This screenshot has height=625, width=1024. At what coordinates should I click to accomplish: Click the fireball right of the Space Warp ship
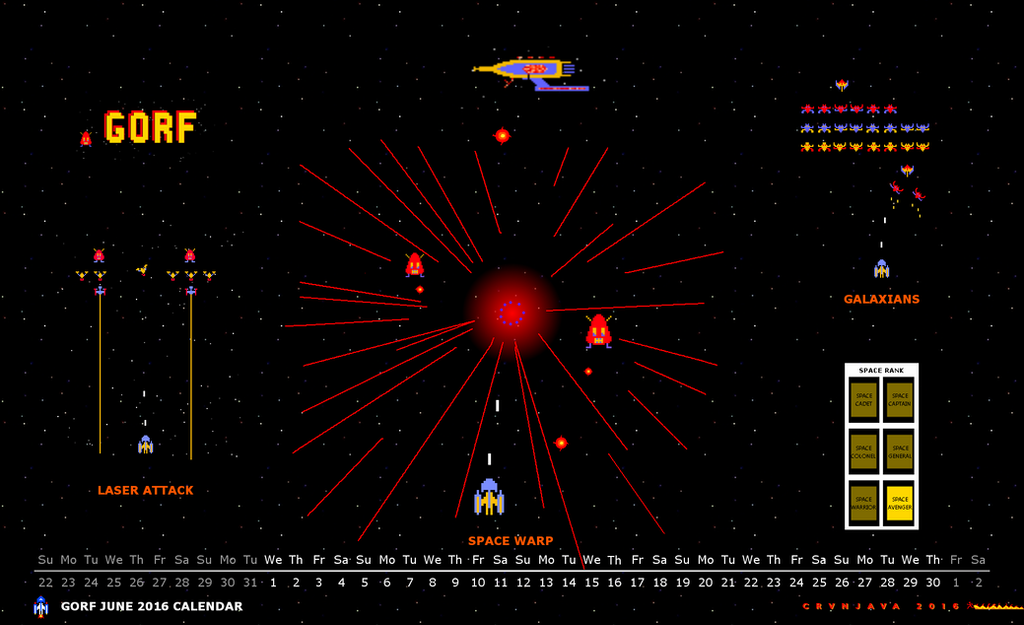[560, 443]
